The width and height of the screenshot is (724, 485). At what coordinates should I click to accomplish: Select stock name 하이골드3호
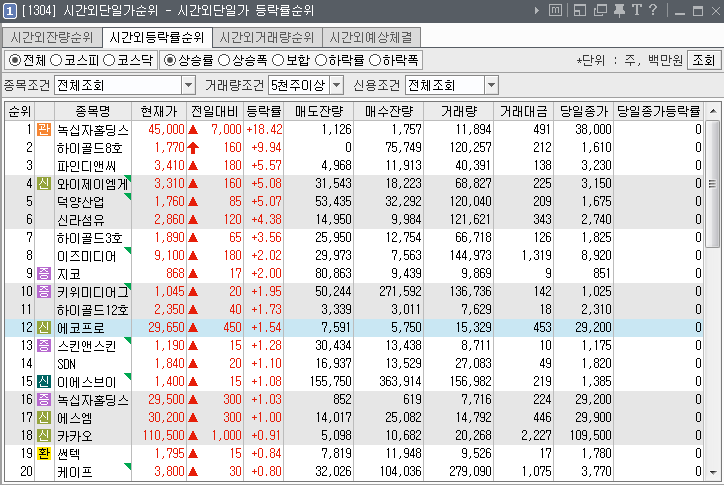pos(90,238)
